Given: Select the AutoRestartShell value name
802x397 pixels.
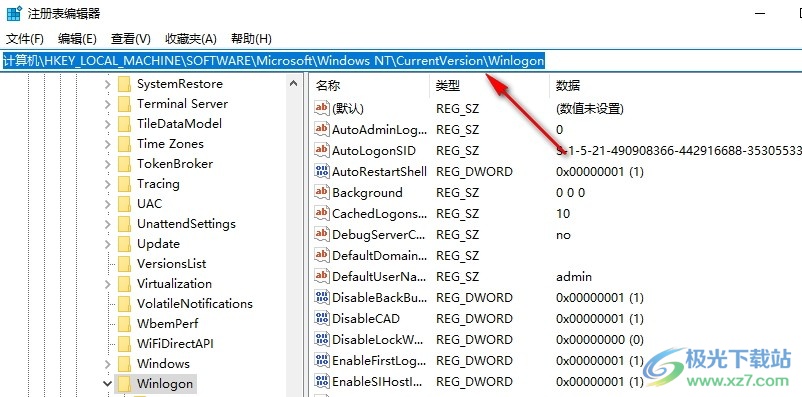Looking at the screenshot, I should pyautogui.click(x=380, y=172).
